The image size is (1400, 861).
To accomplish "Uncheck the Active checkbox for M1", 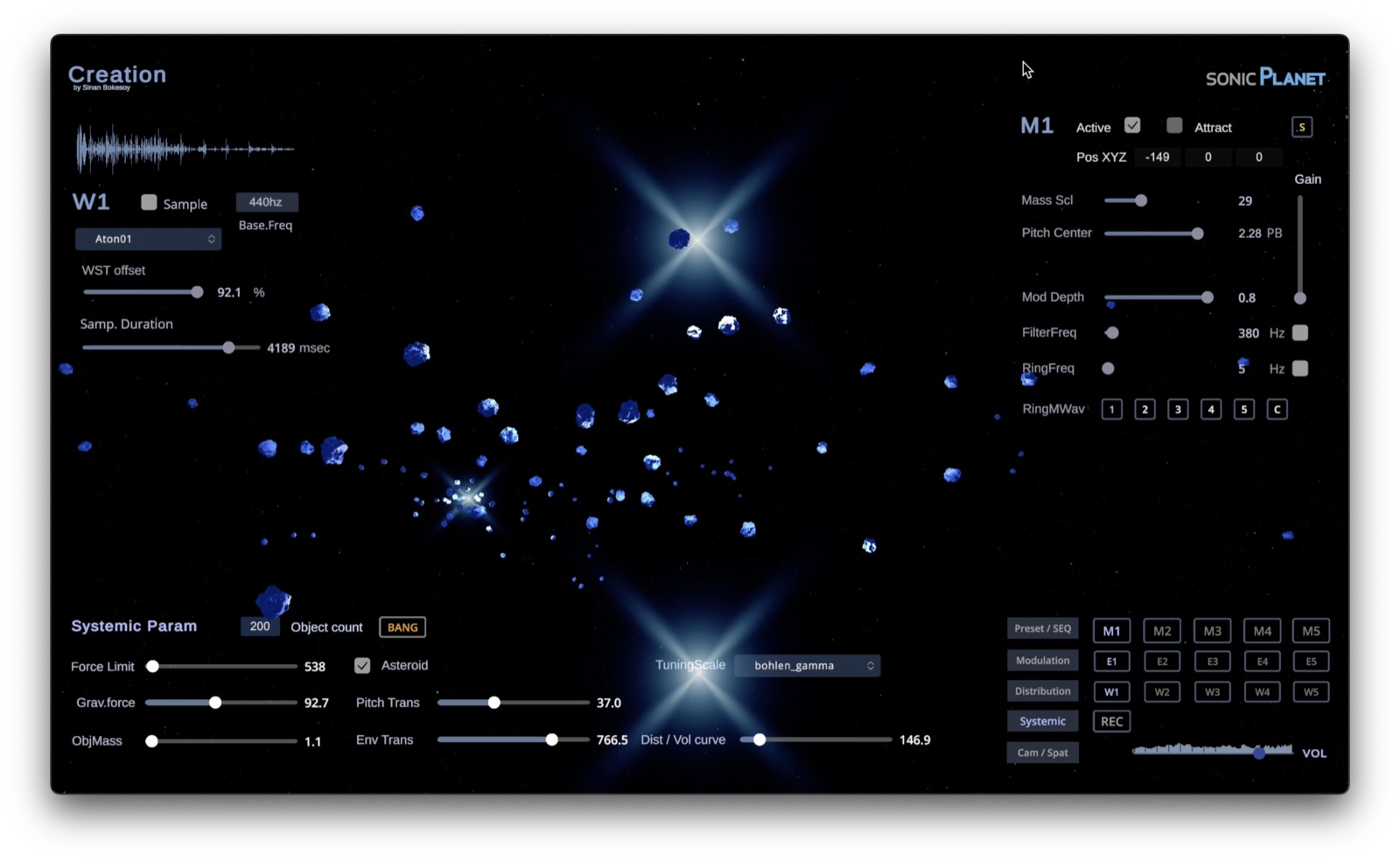I will tap(1132, 126).
